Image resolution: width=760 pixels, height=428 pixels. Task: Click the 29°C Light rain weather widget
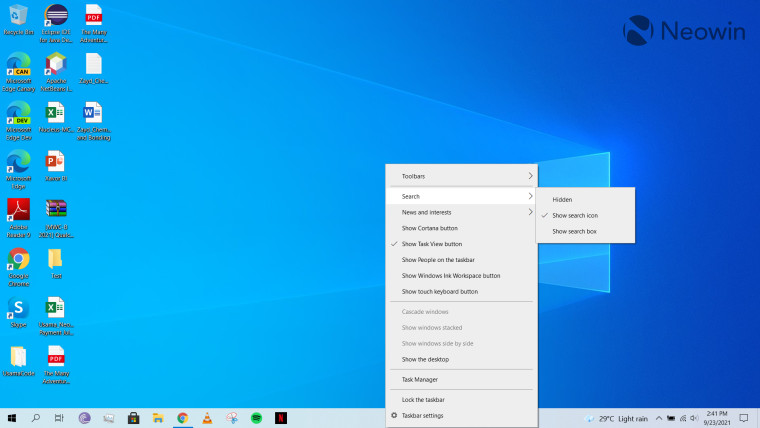[x=616, y=418]
